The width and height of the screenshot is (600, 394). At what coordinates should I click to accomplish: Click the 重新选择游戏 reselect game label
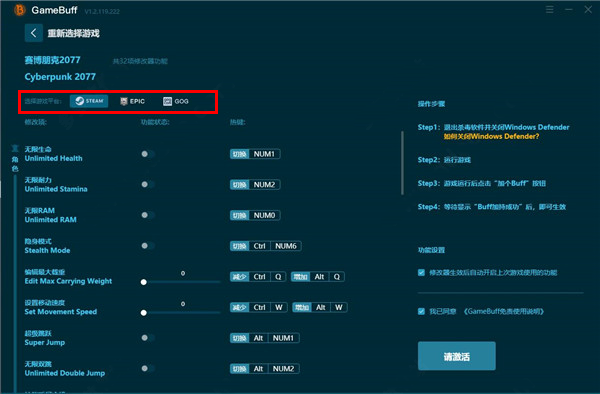pos(73,33)
